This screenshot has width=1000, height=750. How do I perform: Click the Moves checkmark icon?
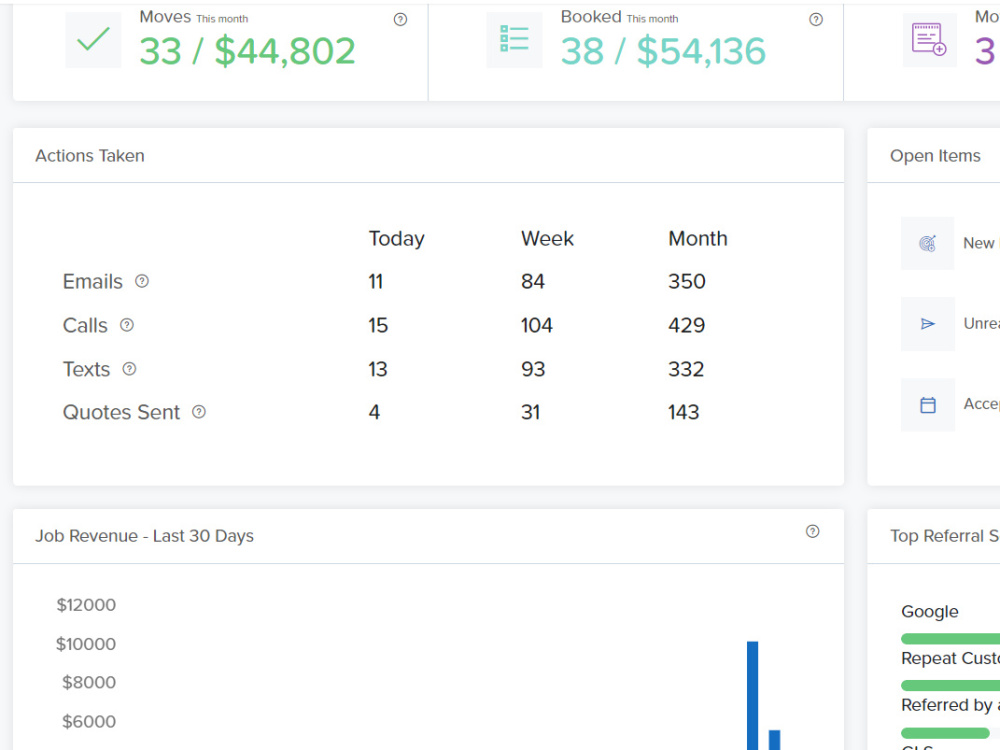click(93, 40)
